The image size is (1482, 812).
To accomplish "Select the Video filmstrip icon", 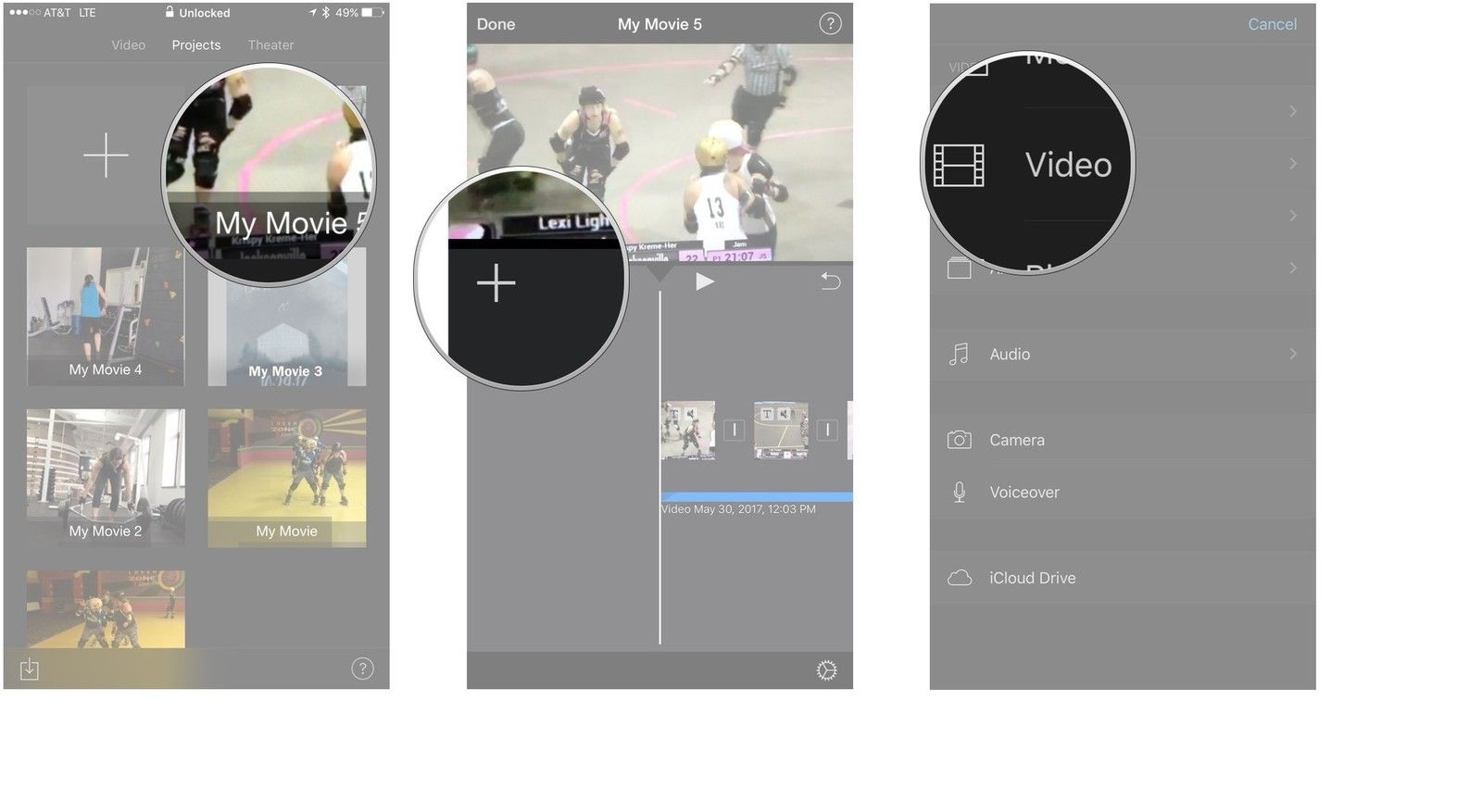I will coord(959,166).
